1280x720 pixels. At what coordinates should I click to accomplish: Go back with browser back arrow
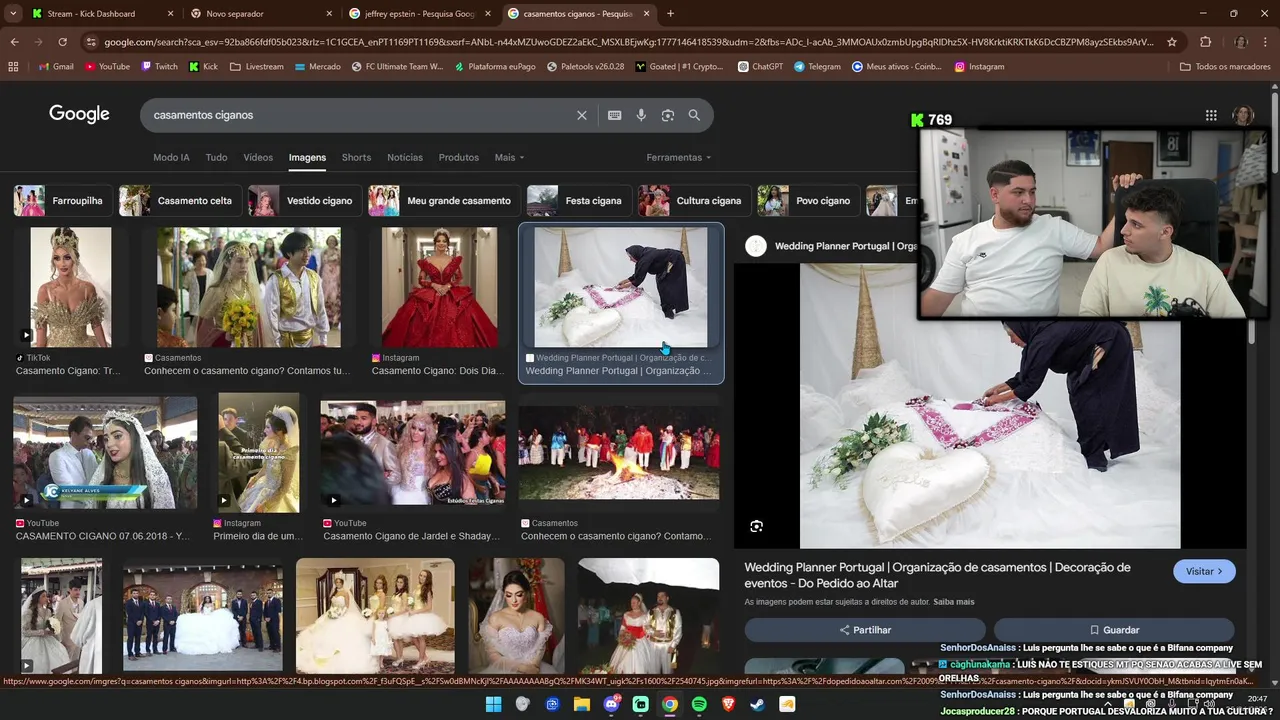click(14, 42)
